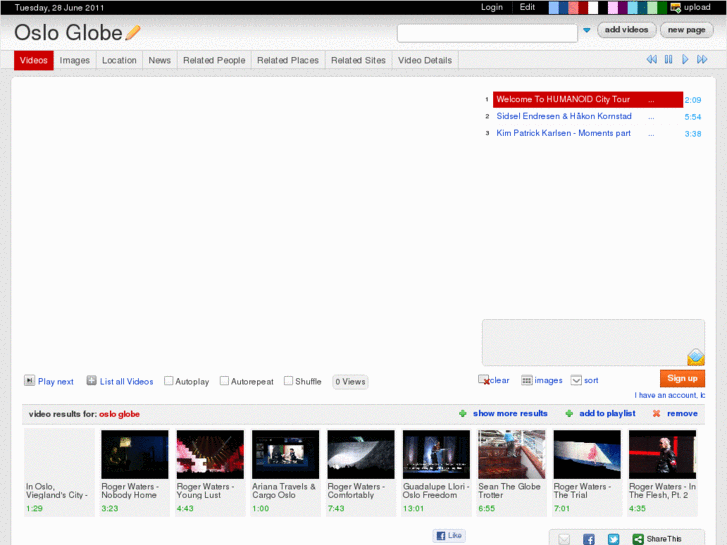Open the Related People tab

click(x=214, y=60)
